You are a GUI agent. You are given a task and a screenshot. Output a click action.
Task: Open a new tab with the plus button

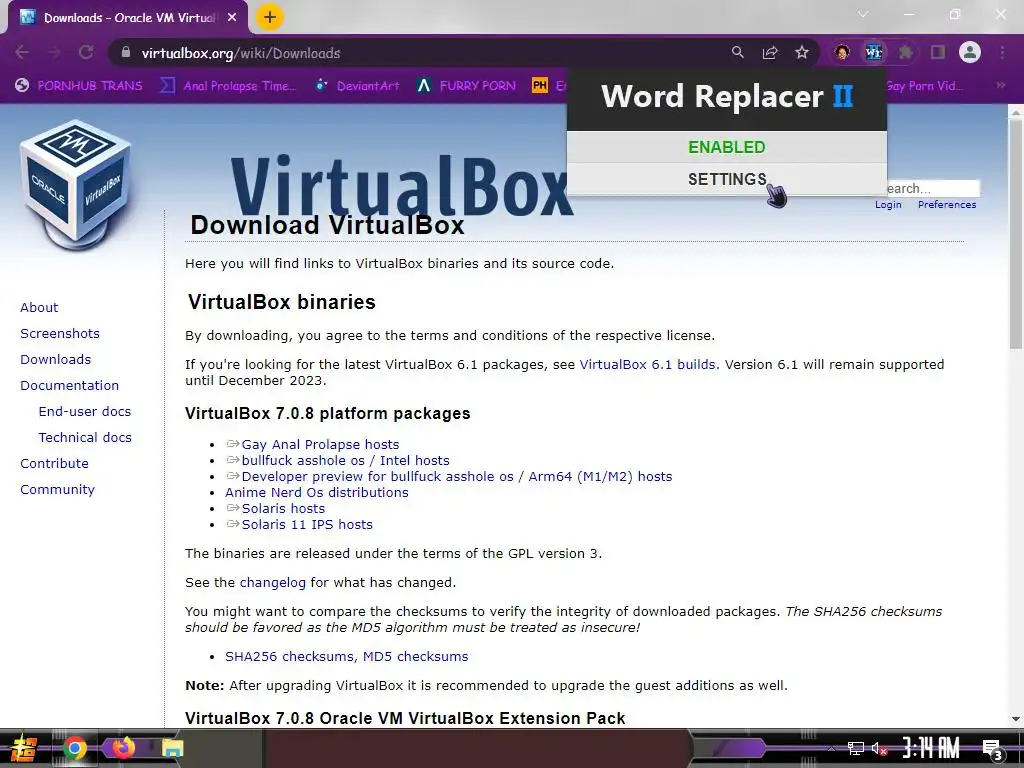point(270,17)
